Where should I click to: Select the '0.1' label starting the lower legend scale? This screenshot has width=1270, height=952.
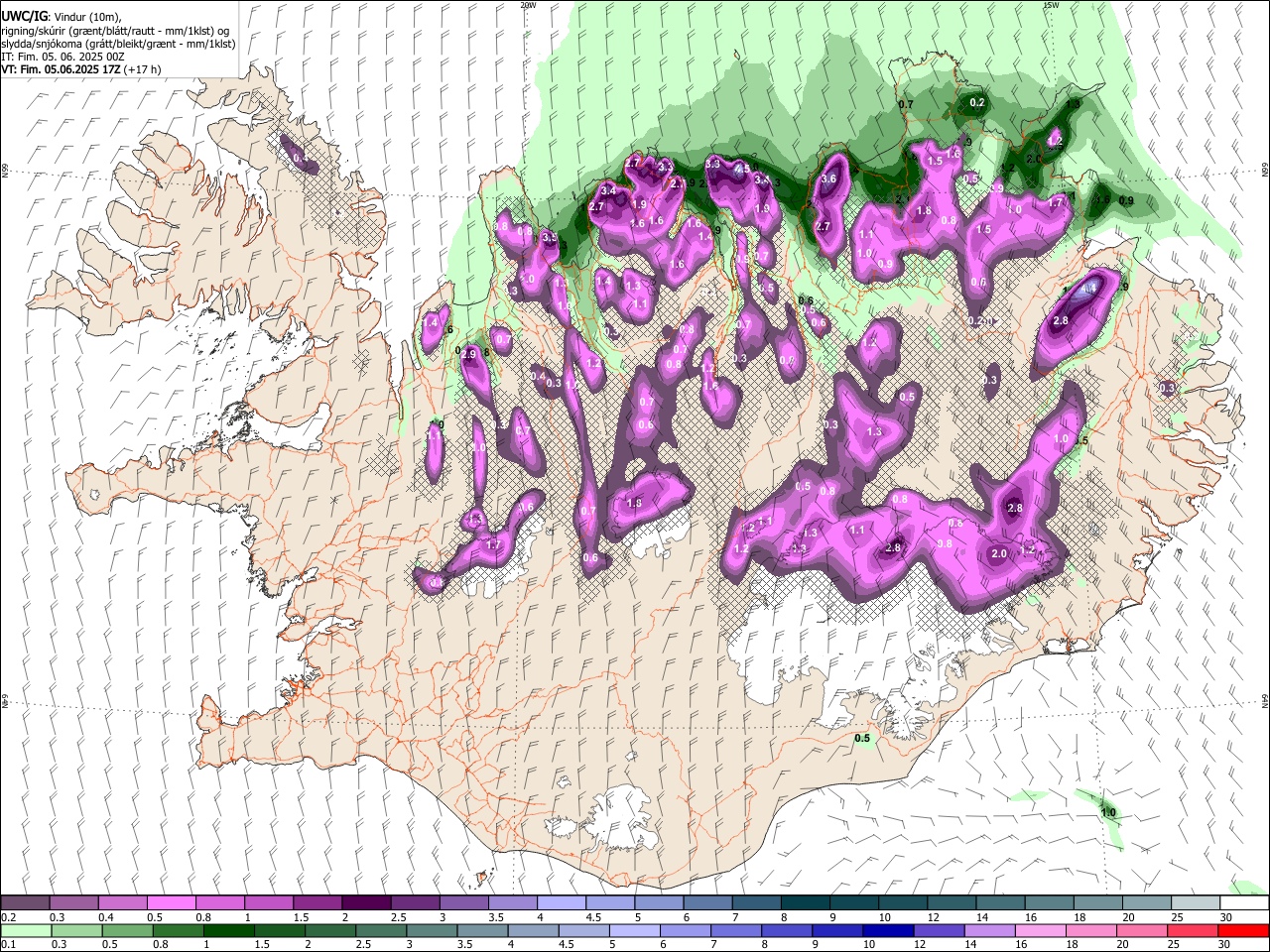pos(10,945)
